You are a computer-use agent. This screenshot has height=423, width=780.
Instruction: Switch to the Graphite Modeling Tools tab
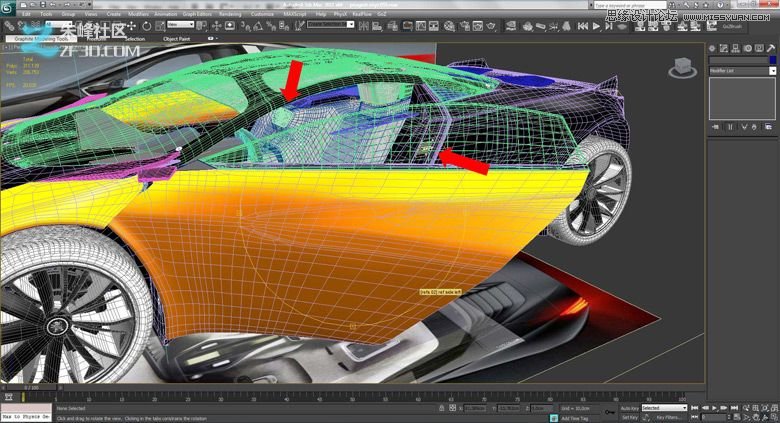pyautogui.click(x=41, y=39)
